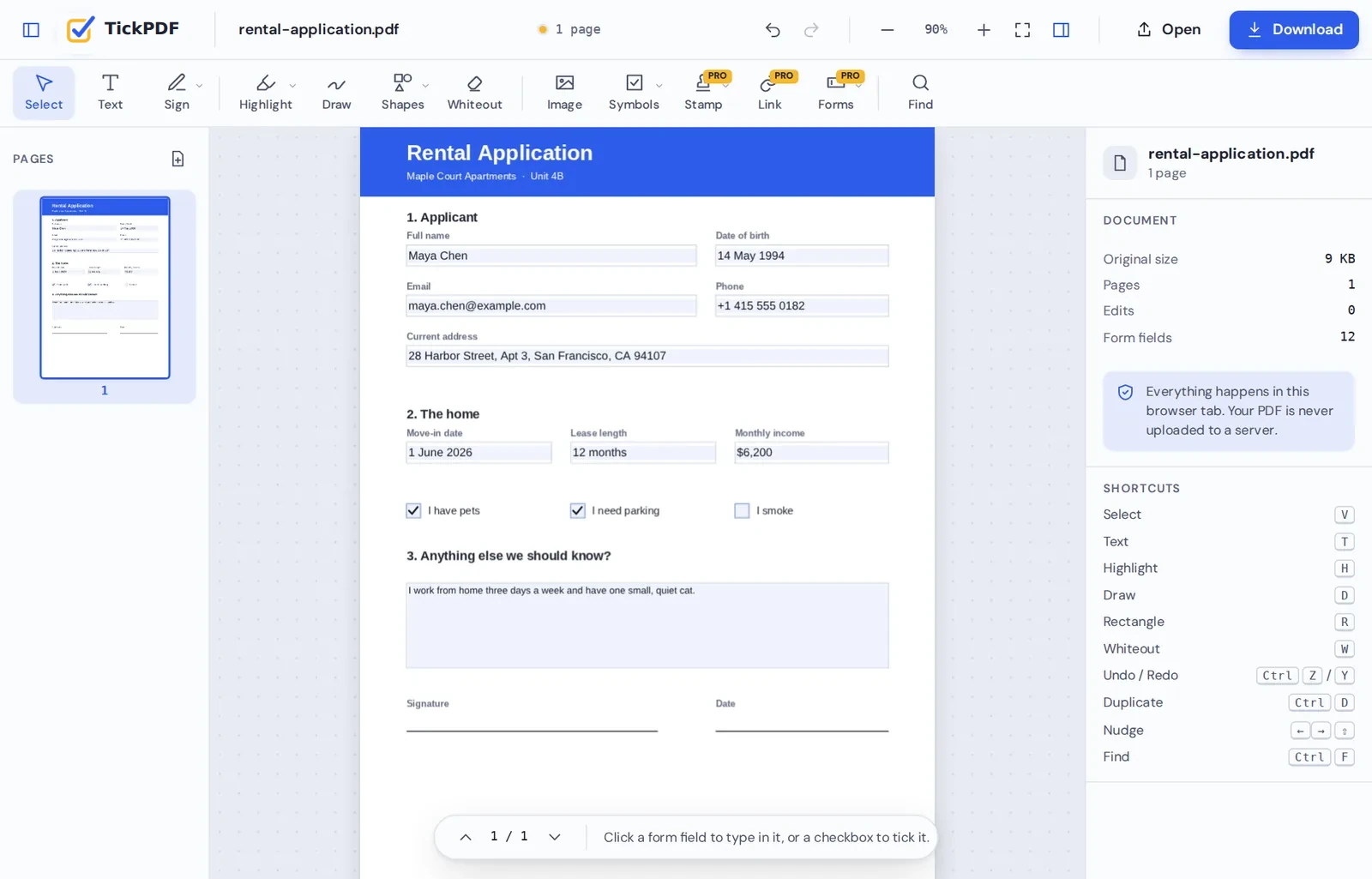Click the Monthly income field
Viewport: 1372px width, 879px height.
coord(811,453)
